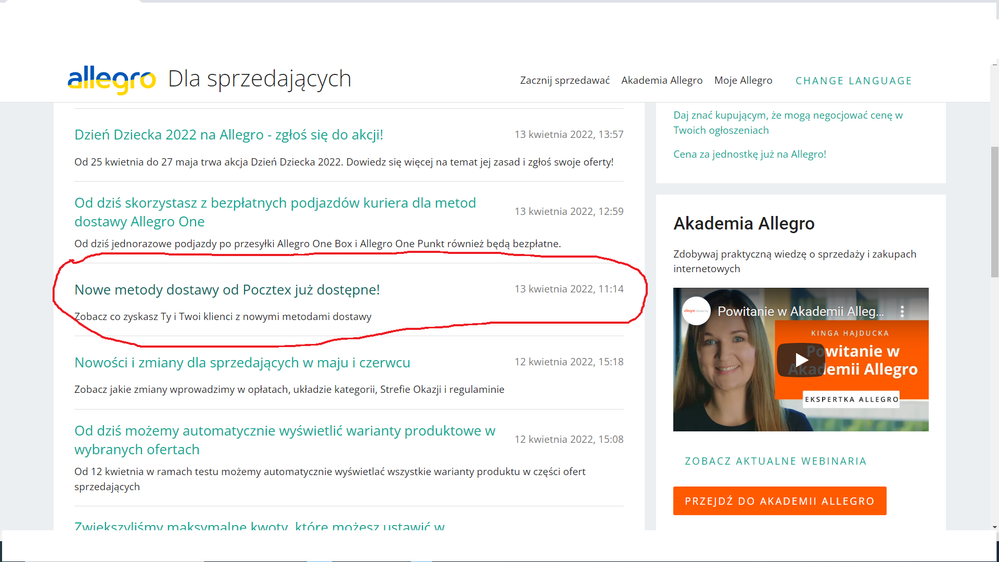This screenshot has height=562, width=999.
Task: Click text Zobacz jakie zmiany wprowadzimy w opłatach
Action: pyautogui.click(x=289, y=389)
